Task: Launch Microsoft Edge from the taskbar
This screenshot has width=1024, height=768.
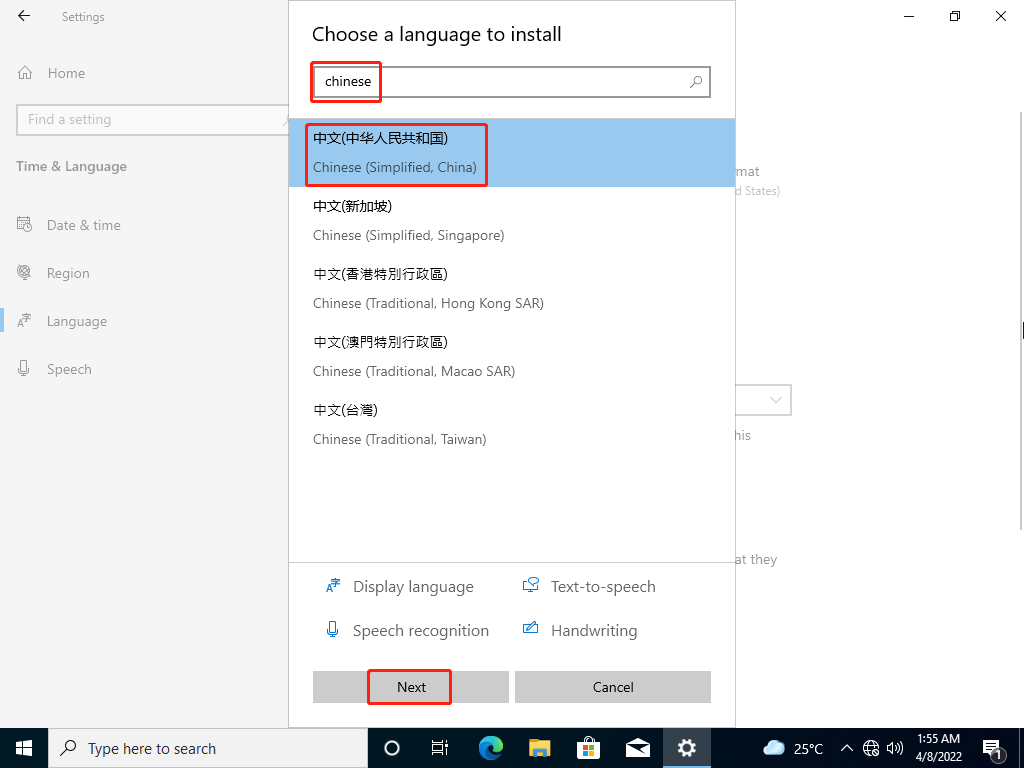Action: click(x=489, y=748)
